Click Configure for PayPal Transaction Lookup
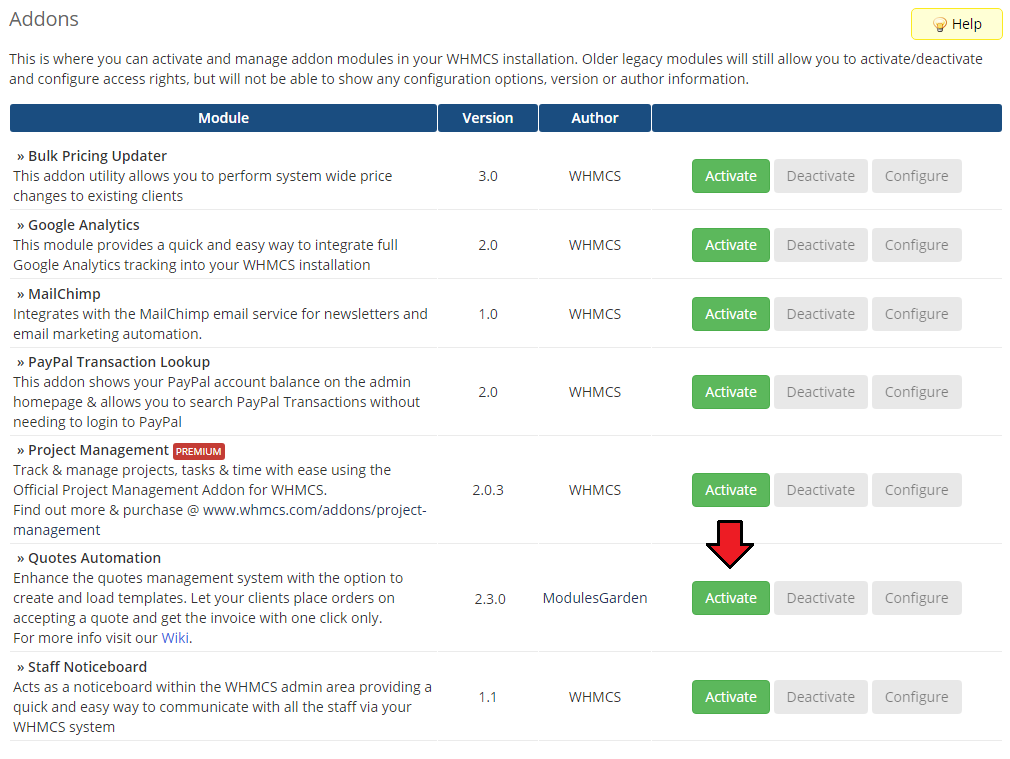 pyautogui.click(x=917, y=392)
